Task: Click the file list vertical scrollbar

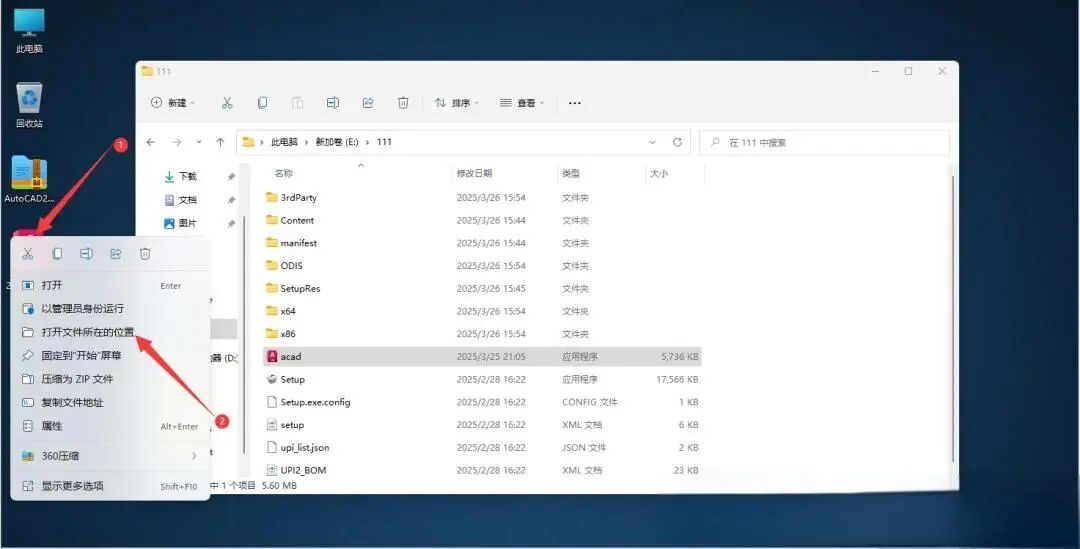Action: click(x=953, y=317)
